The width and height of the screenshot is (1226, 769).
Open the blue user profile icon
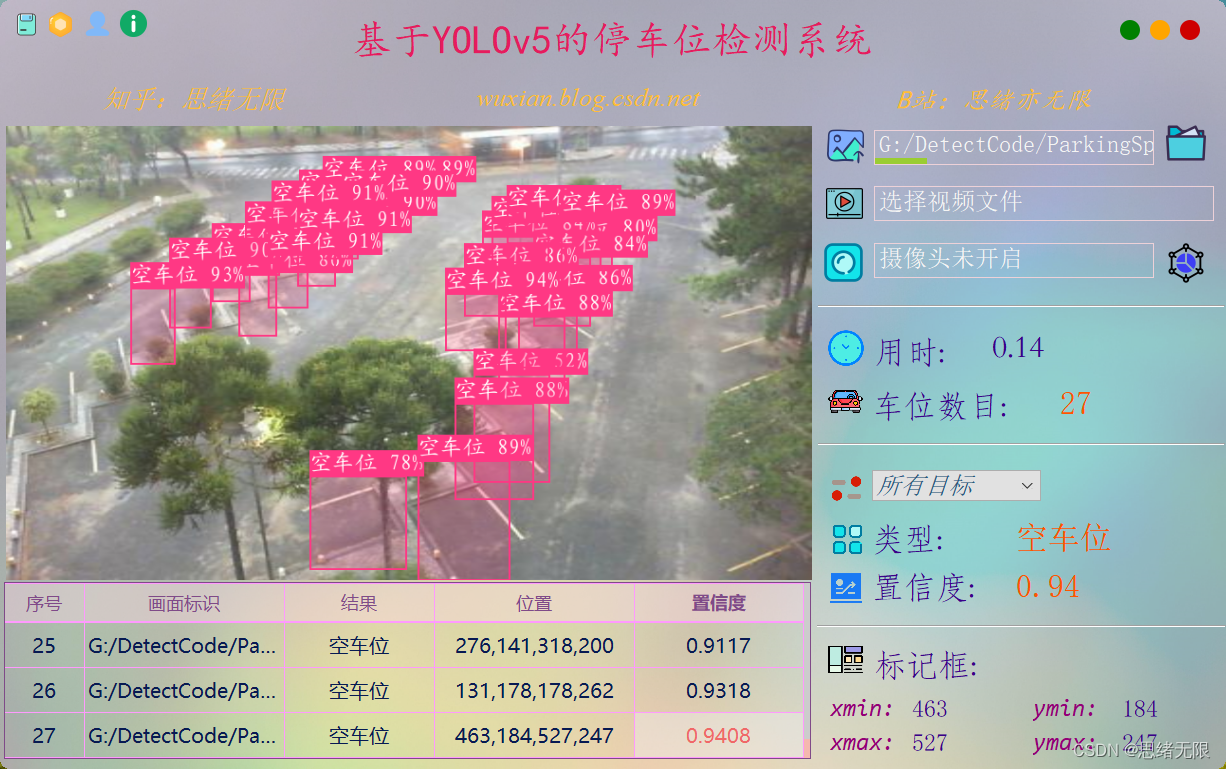coord(97,24)
